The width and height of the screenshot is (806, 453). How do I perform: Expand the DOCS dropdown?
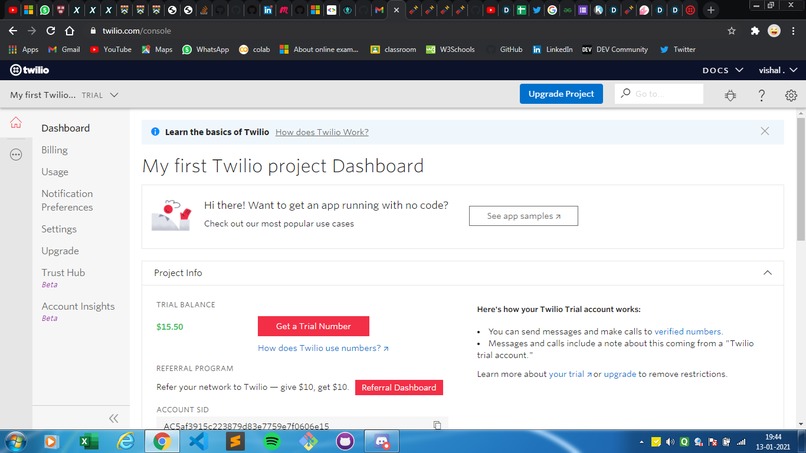point(723,70)
